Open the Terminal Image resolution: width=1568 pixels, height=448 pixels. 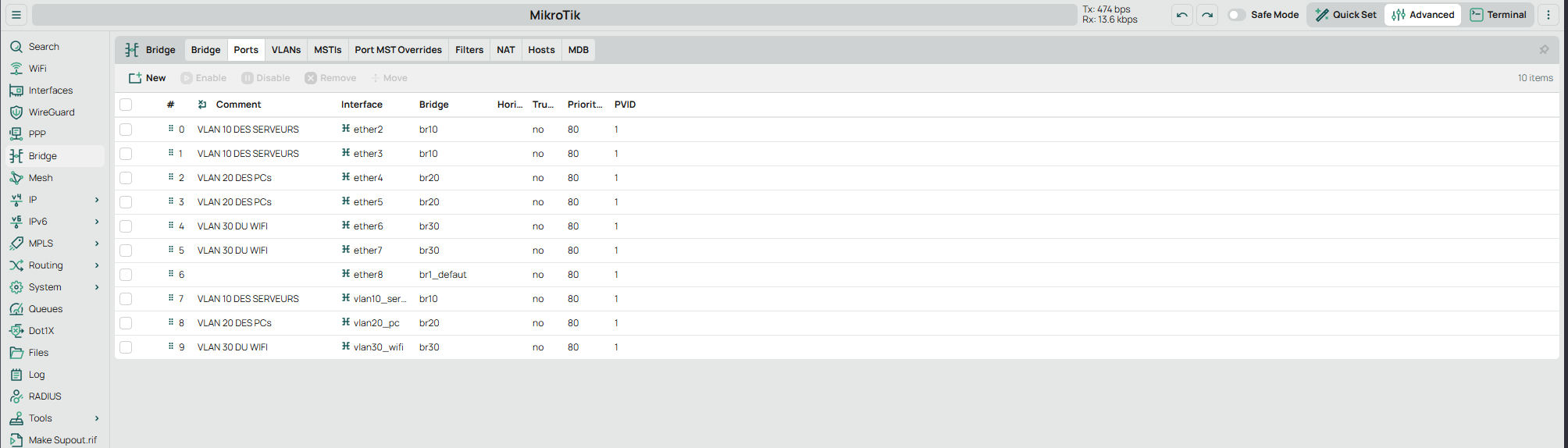1499,15
